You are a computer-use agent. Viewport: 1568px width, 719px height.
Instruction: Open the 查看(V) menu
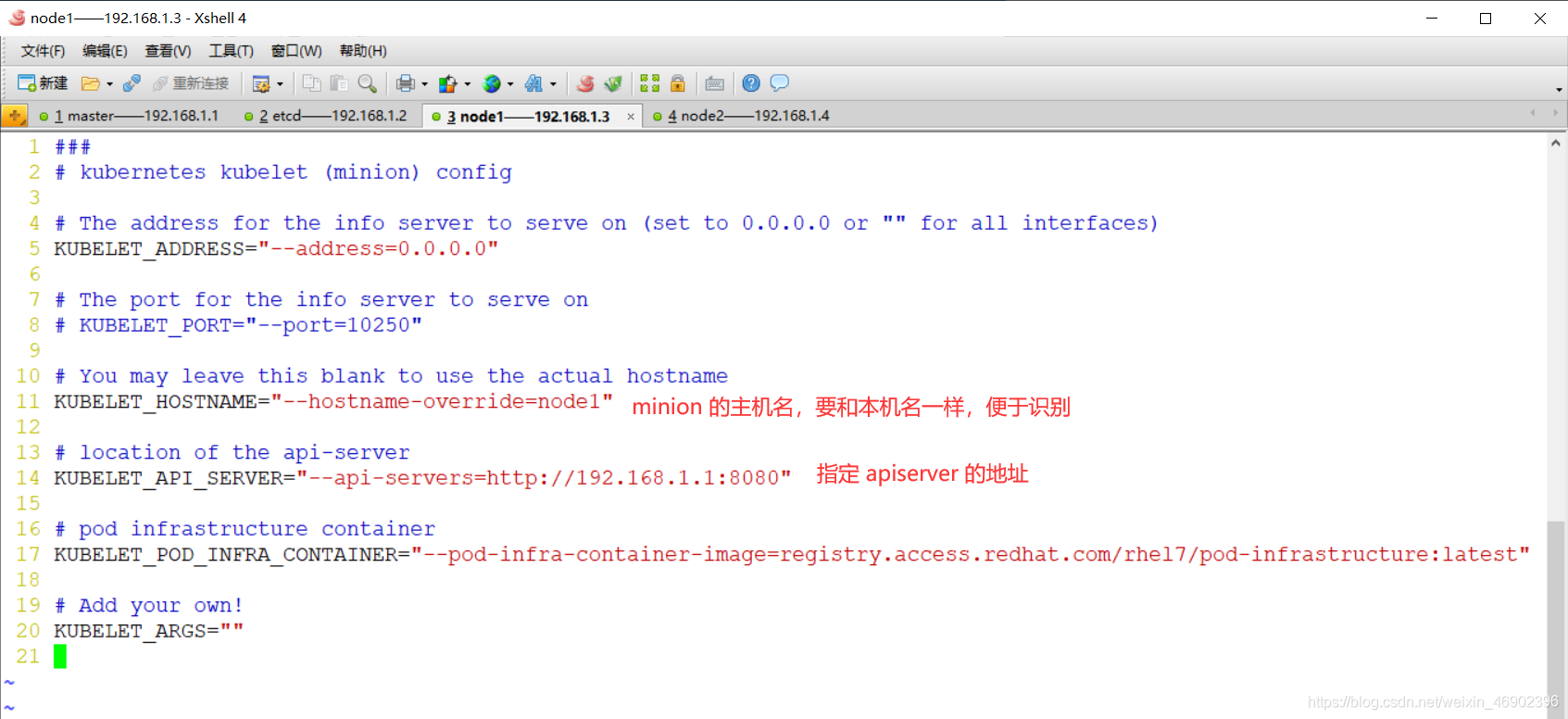[168, 51]
